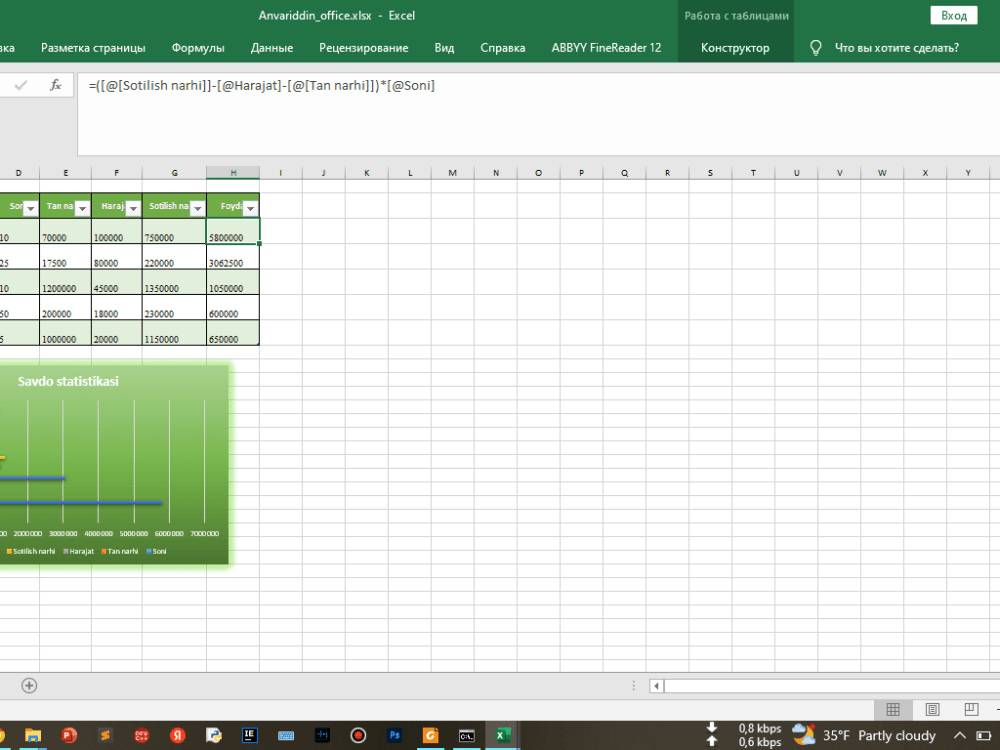Select cell with value 1350000
This screenshot has width=1000, height=750.
point(174,282)
